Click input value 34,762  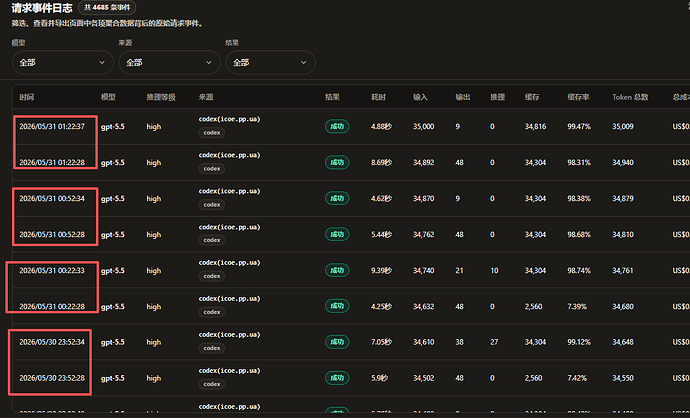[423, 235]
